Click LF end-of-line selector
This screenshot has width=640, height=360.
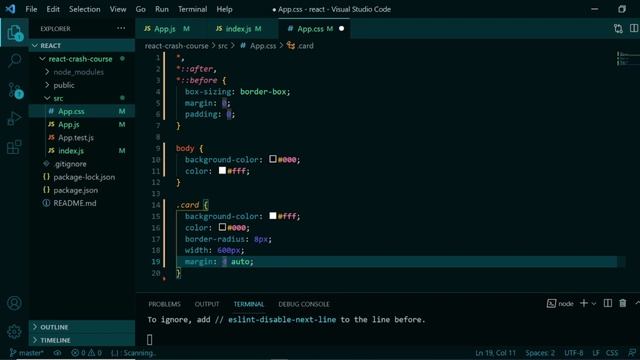pyautogui.click(x=596, y=353)
